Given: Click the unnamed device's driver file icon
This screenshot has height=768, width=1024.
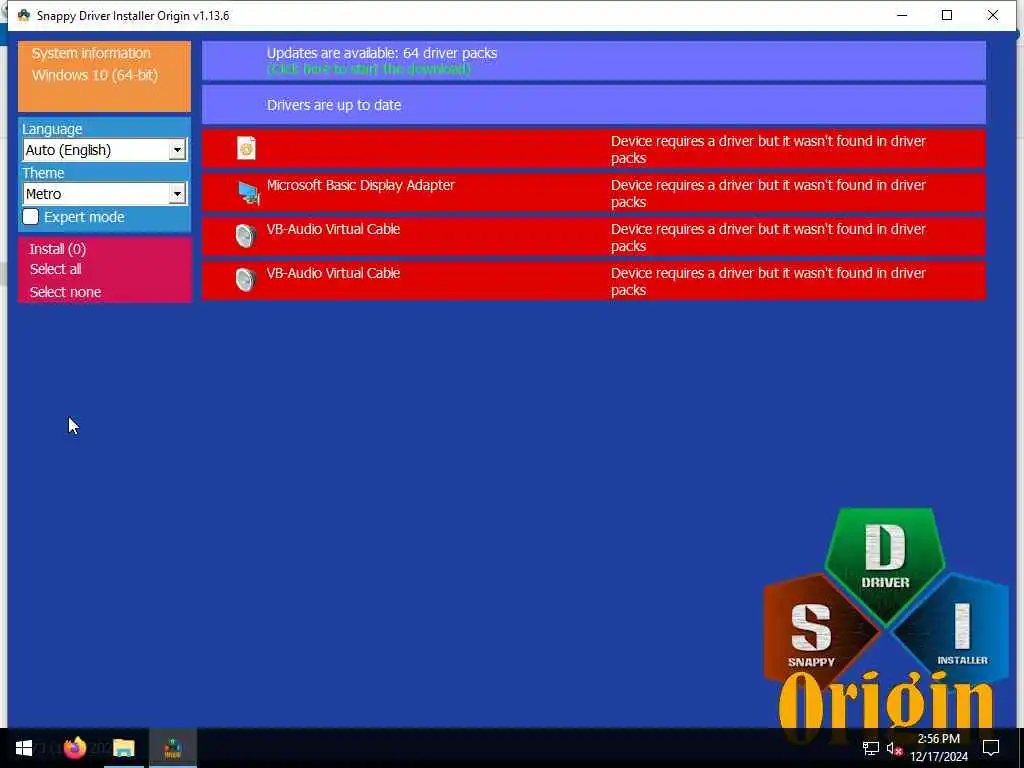Looking at the screenshot, I should 246,149.
